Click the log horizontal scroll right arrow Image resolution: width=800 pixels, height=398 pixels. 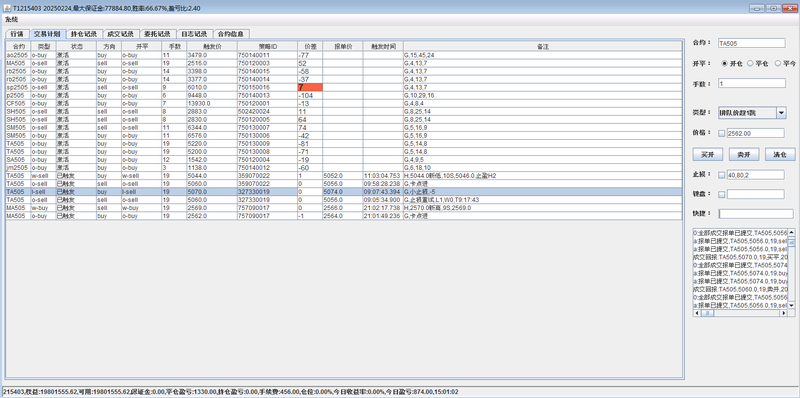click(x=784, y=313)
